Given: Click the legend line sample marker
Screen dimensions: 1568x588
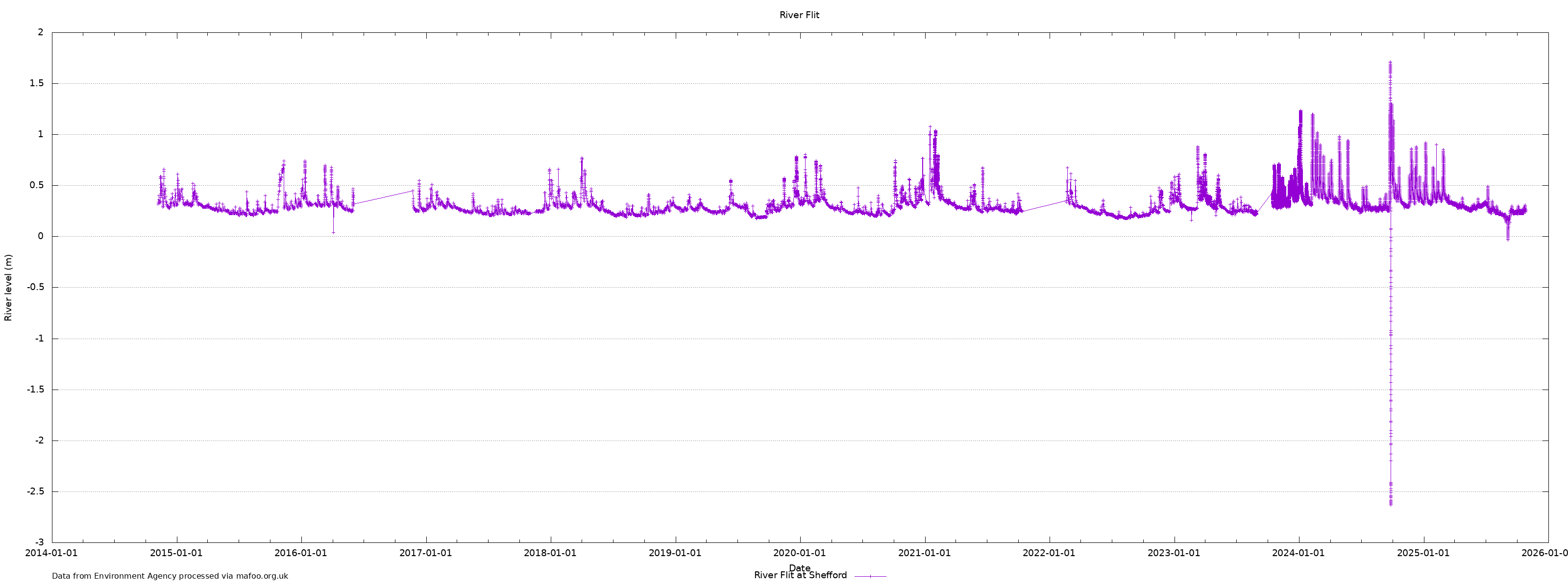Looking at the screenshot, I should point(870,576).
